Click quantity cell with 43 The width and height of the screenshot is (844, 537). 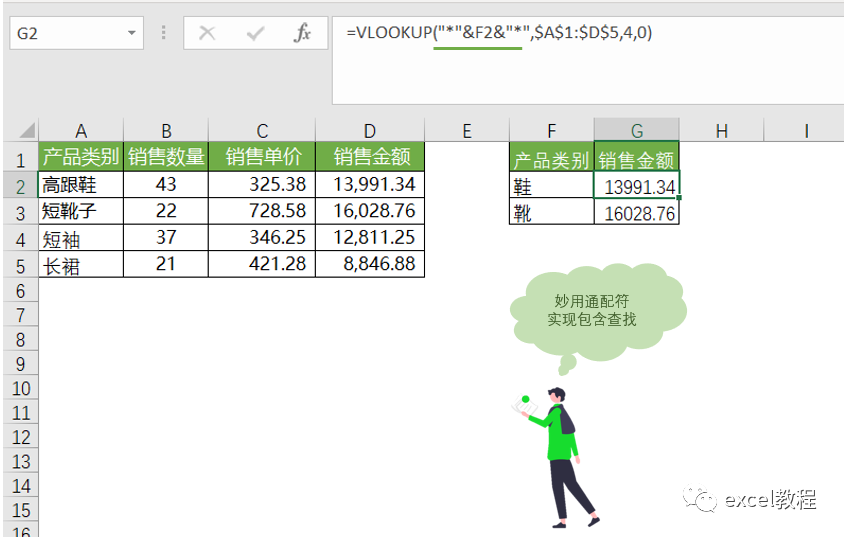point(166,185)
